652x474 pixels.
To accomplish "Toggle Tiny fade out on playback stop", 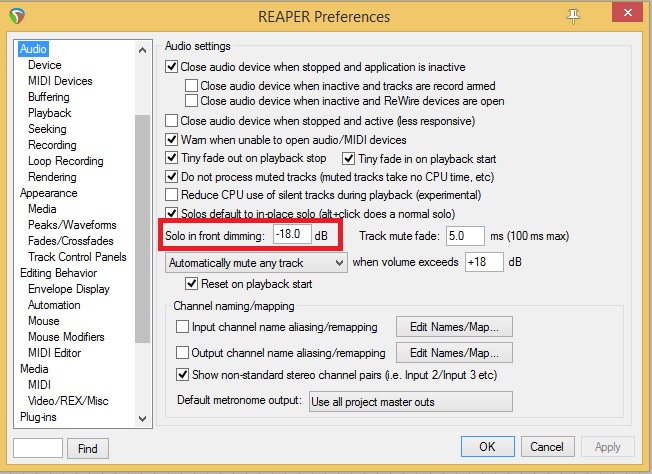I will 171,158.
